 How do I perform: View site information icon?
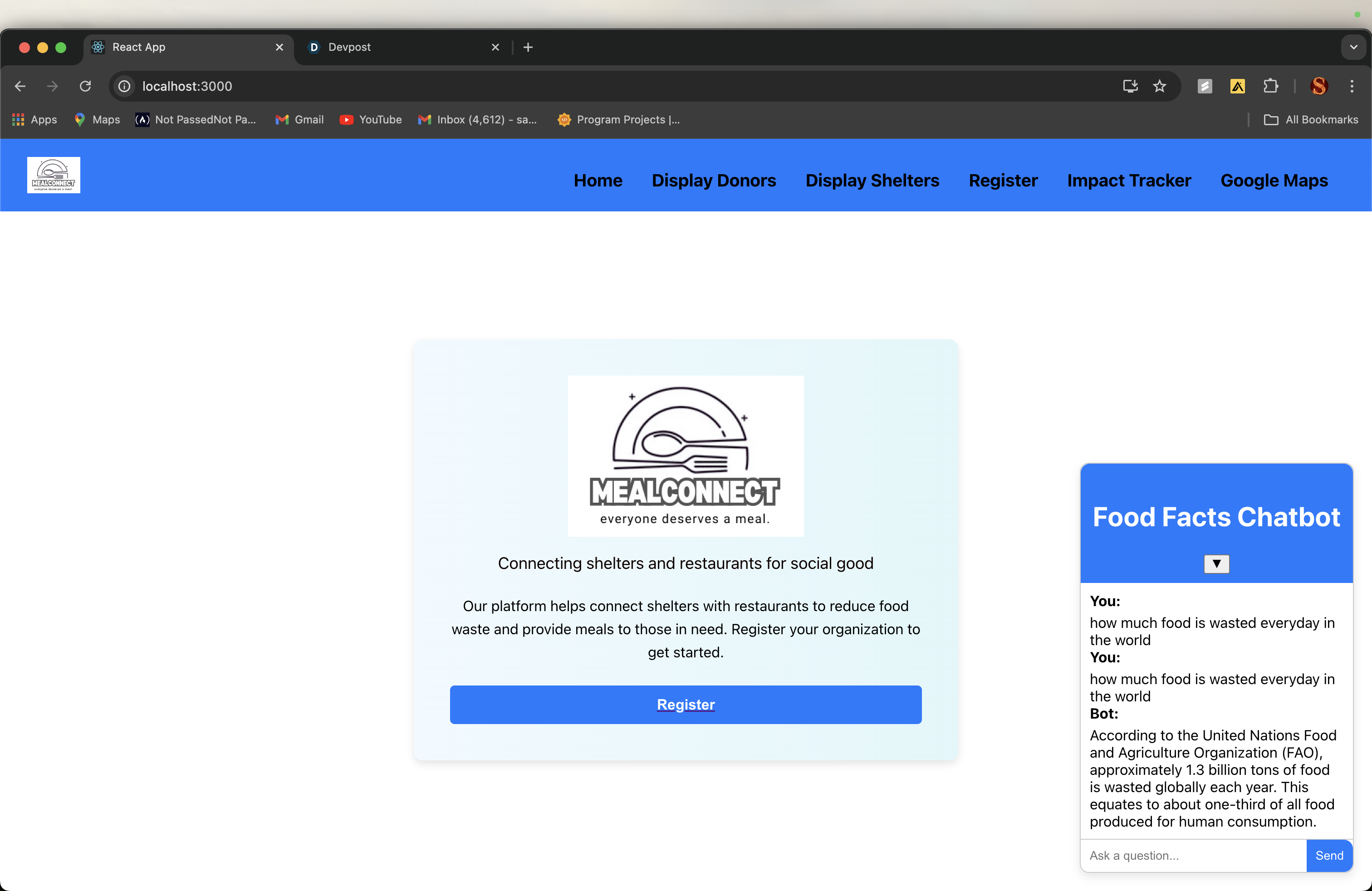[x=124, y=87]
